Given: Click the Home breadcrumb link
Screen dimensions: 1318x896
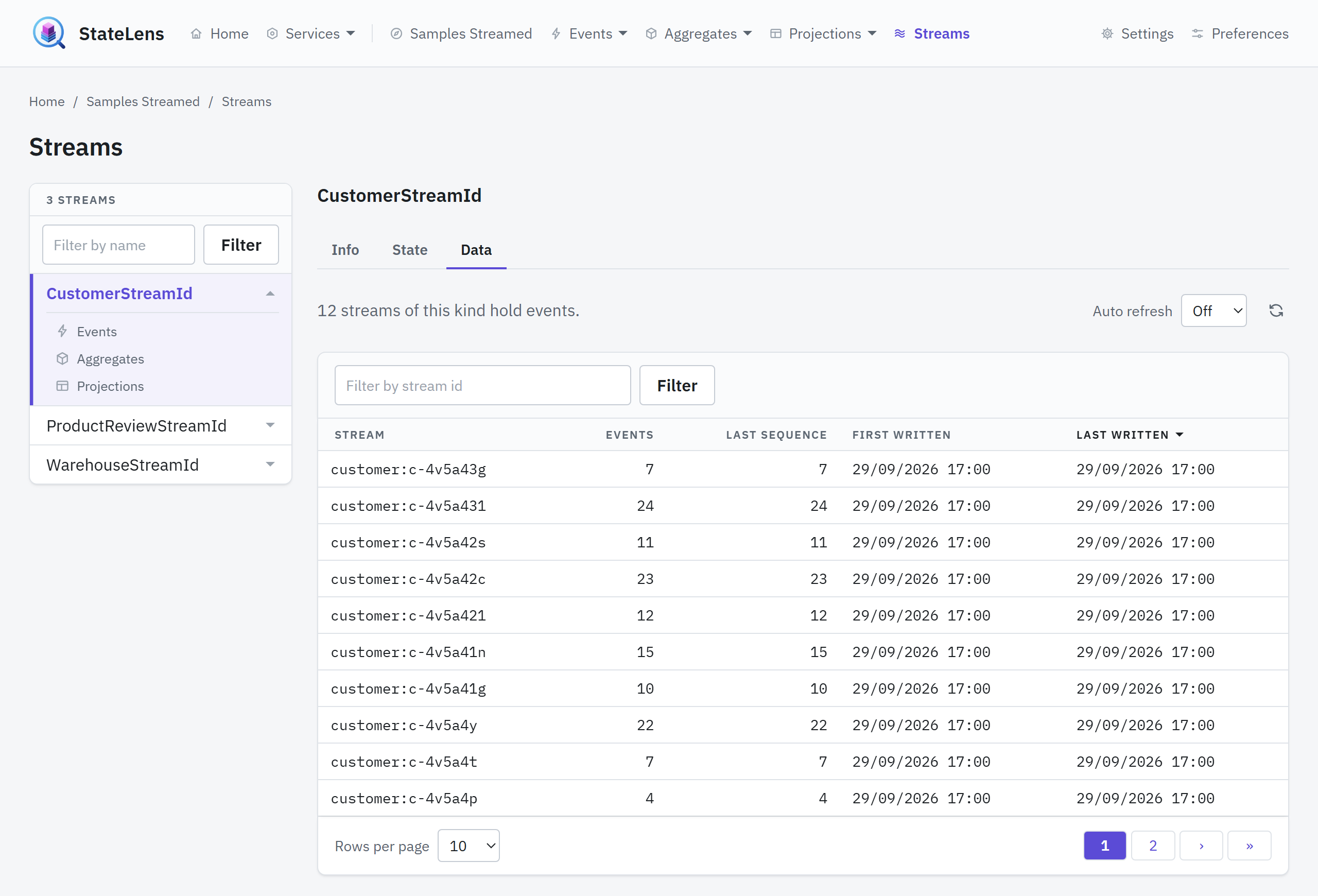Looking at the screenshot, I should tap(47, 101).
